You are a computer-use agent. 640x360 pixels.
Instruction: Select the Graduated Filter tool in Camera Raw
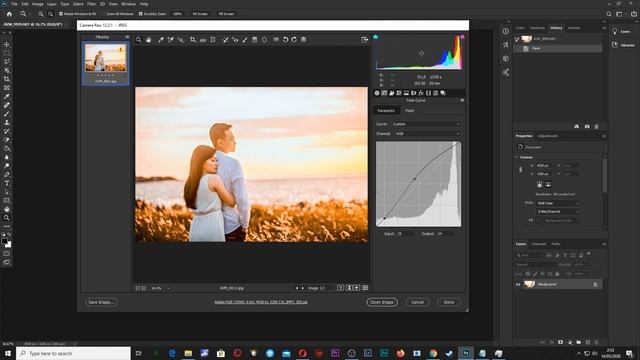pyautogui.click(x=254, y=40)
